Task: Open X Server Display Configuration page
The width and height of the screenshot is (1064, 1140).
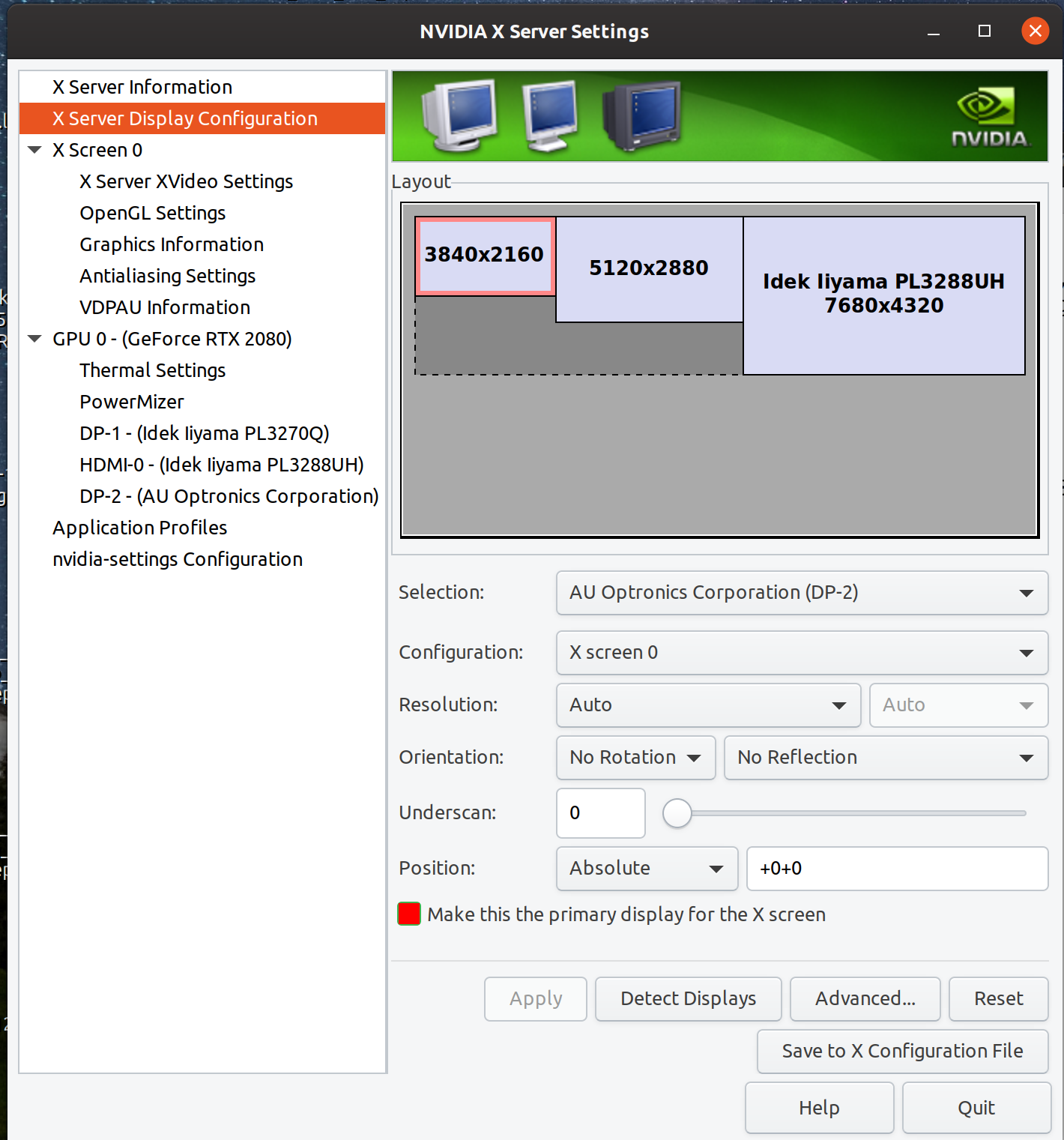Action: point(202,118)
